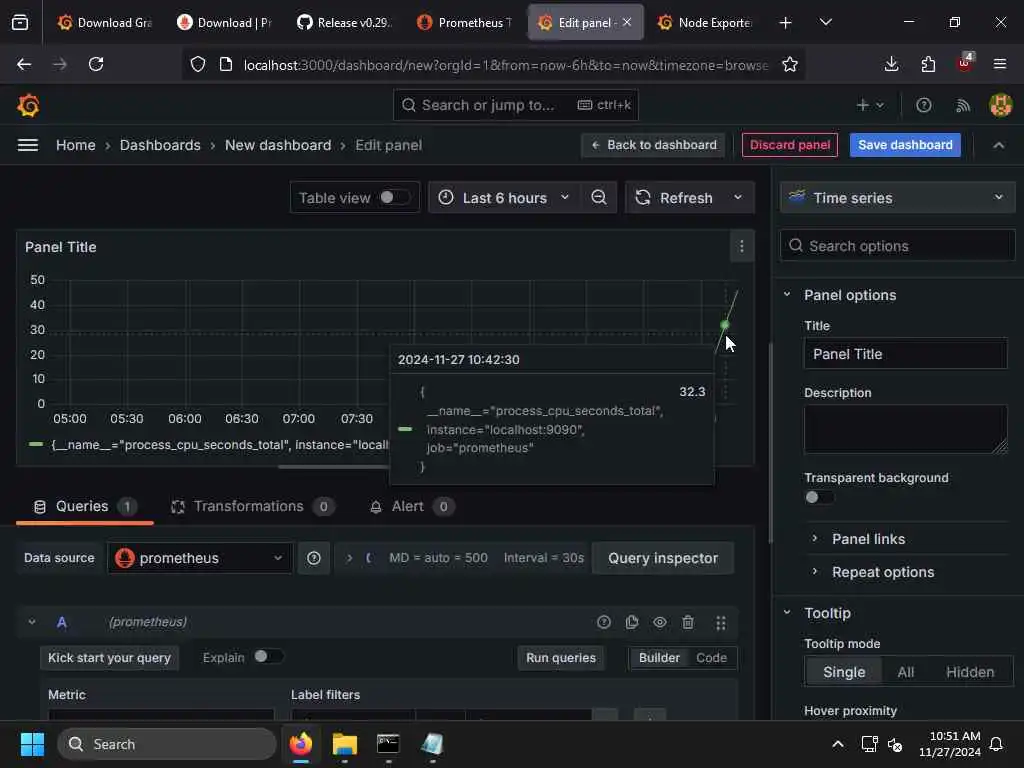
Task: Open Windows notification bell
Action: click(996, 744)
